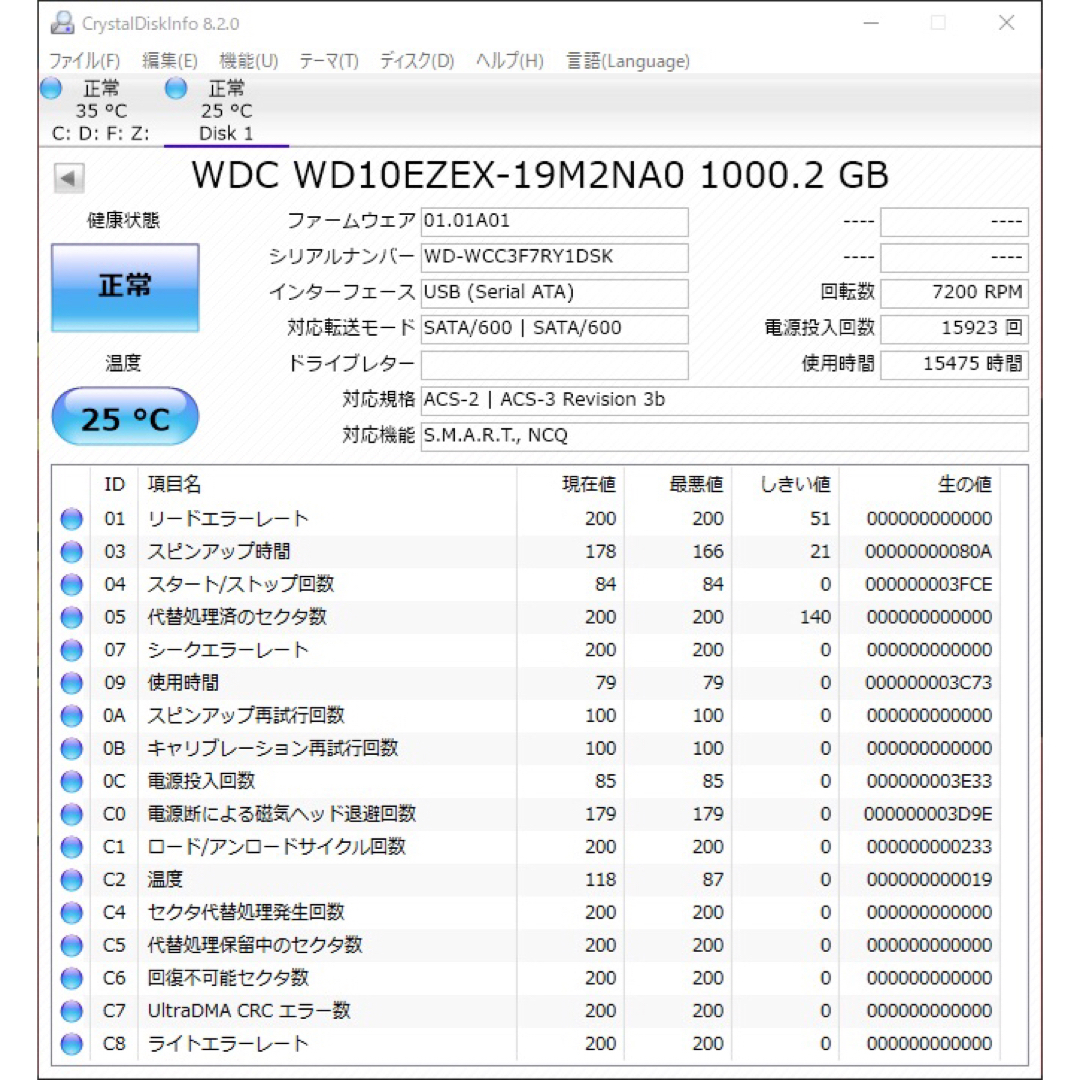1080x1080 pixels.
Task: Click status orb for attribute C2 temperature
Action: click(72, 880)
